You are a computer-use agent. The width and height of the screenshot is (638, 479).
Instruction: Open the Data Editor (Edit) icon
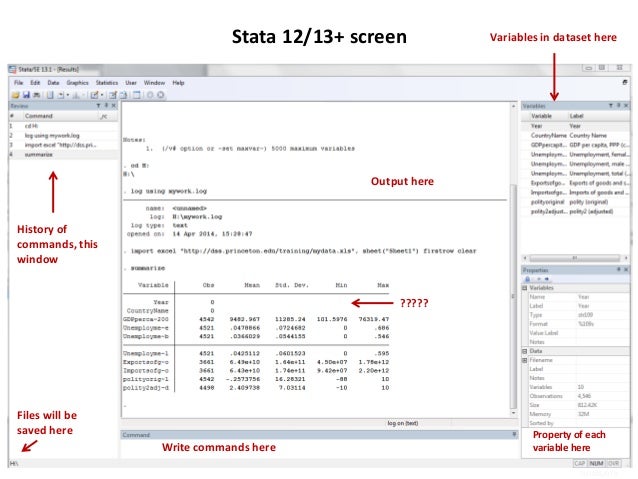112,95
